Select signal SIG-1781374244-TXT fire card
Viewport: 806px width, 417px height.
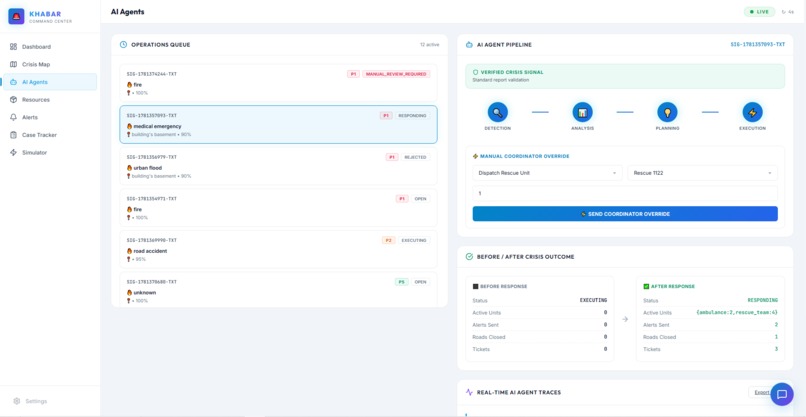pos(278,83)
